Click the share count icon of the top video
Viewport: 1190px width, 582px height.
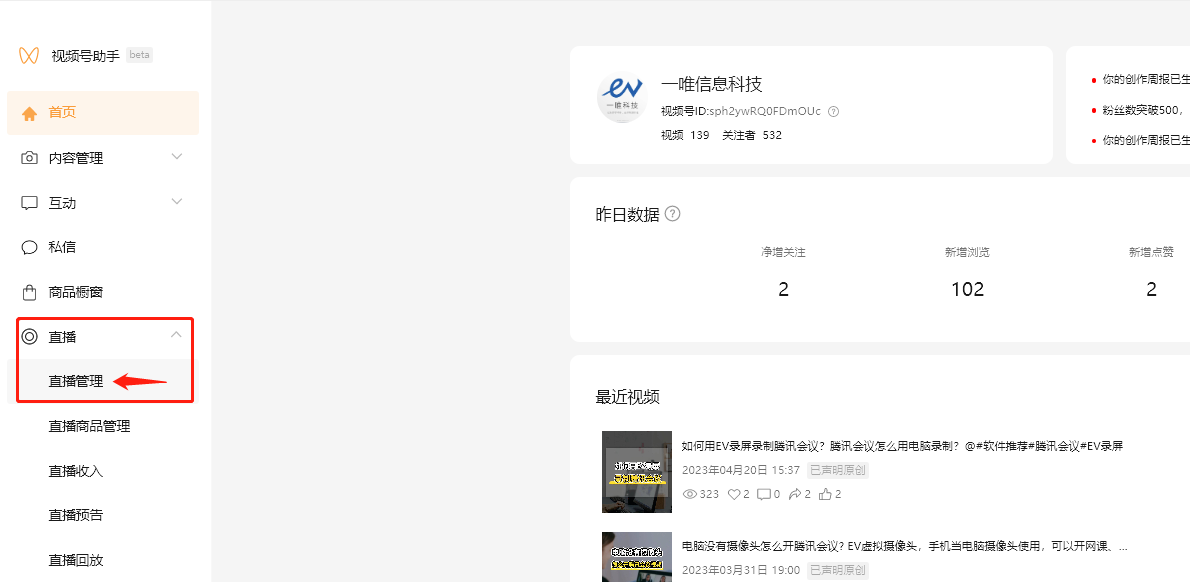795,493
